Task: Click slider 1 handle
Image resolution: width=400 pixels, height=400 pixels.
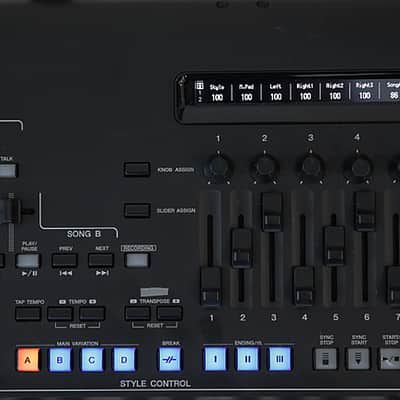Action: coord(211,286)
